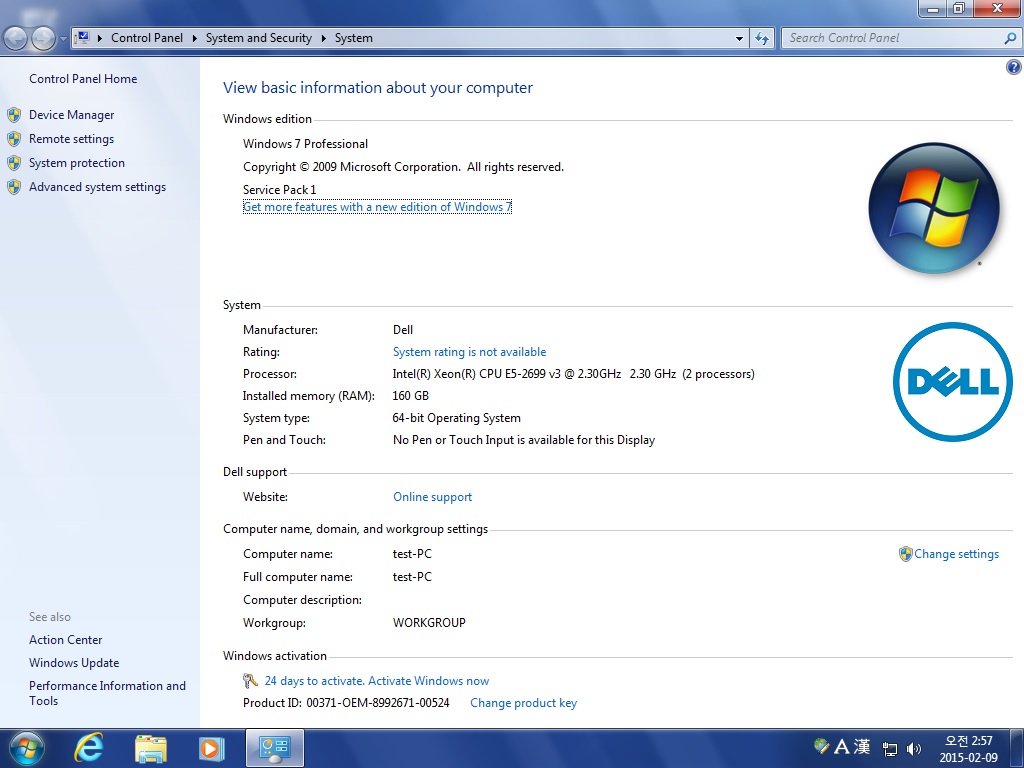Click the keys icon beside activation notice
The height and width of the screenshot is (768, 1024).
point(250,681)
